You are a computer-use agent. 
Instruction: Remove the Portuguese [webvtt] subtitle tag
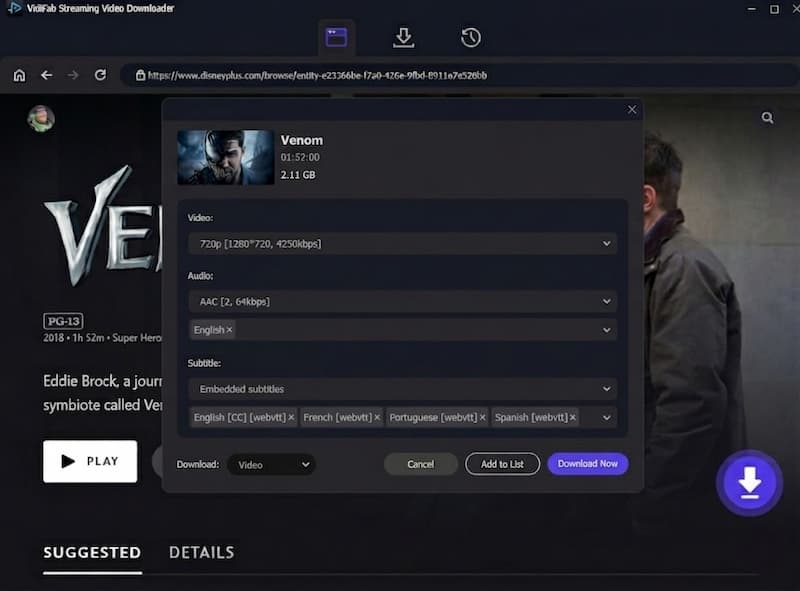click(482, 417)
